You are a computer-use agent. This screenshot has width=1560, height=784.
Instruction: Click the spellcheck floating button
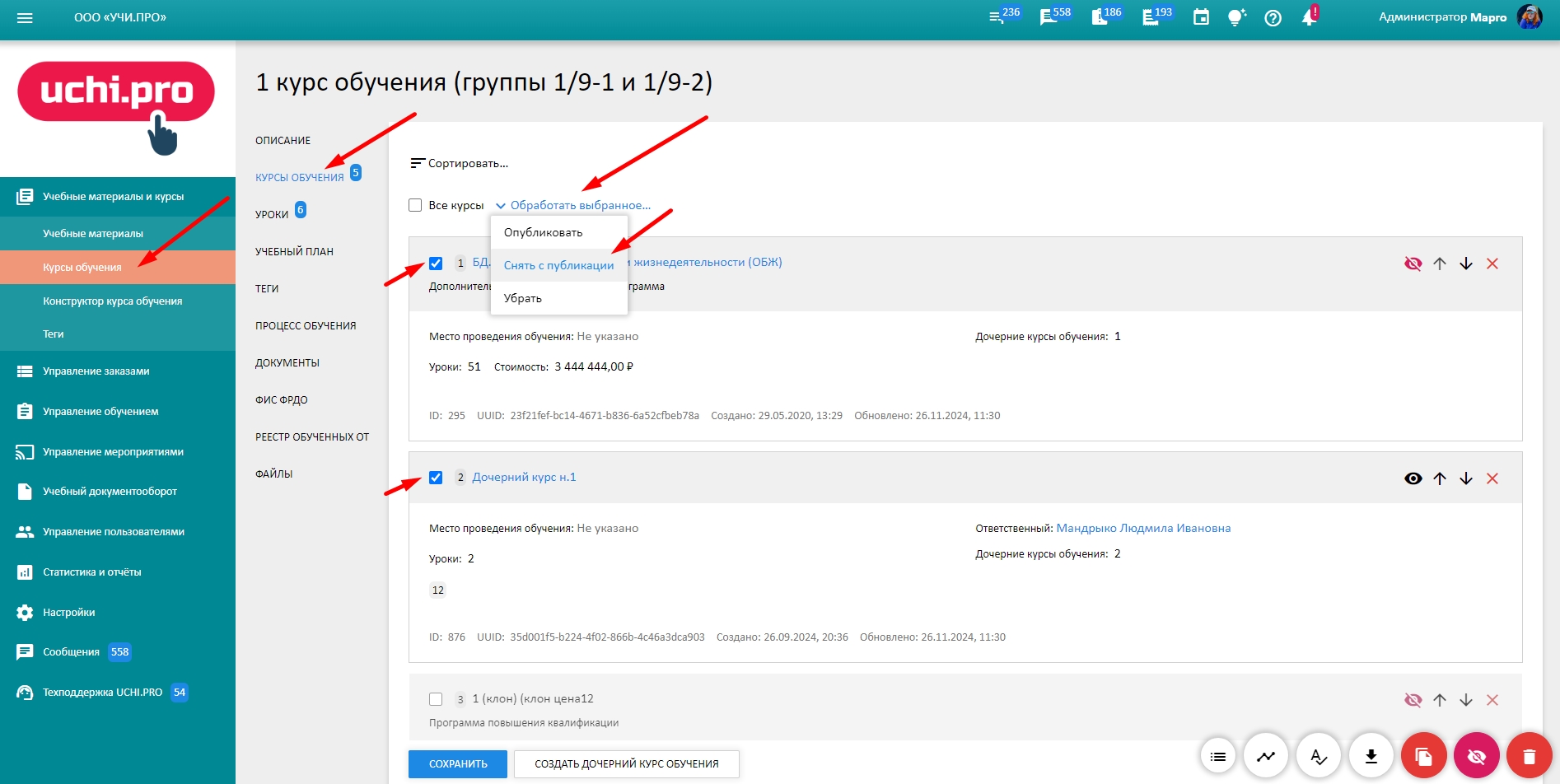[1319, 756]
